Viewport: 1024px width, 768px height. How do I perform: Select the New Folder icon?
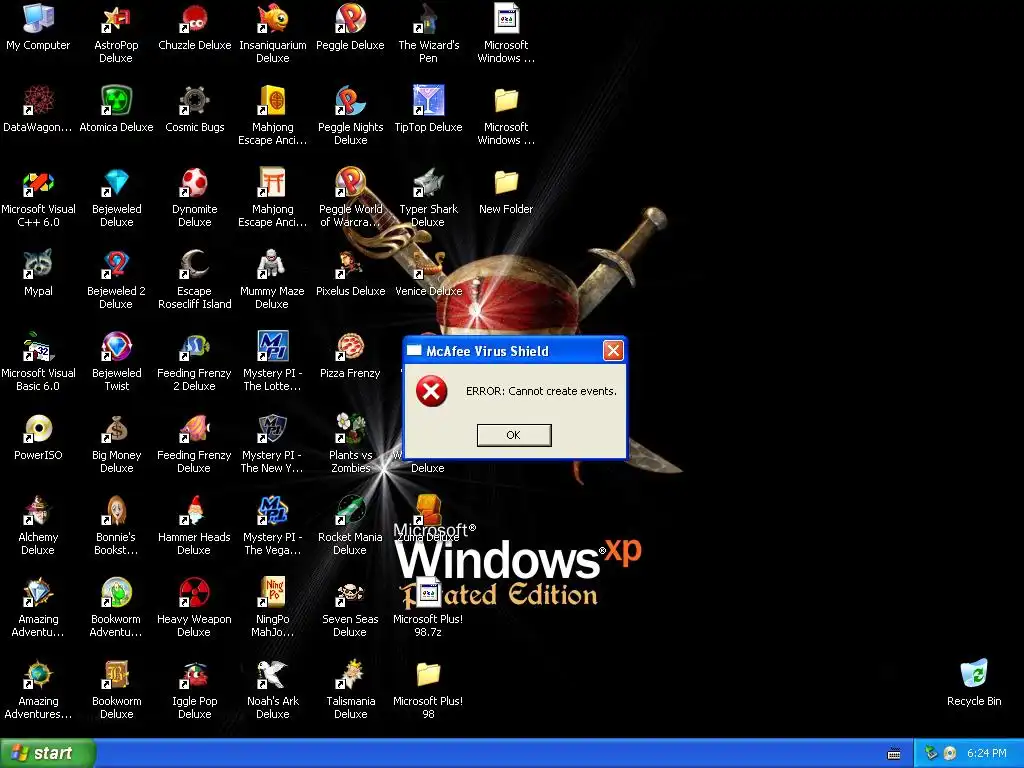tap(506, 184)
